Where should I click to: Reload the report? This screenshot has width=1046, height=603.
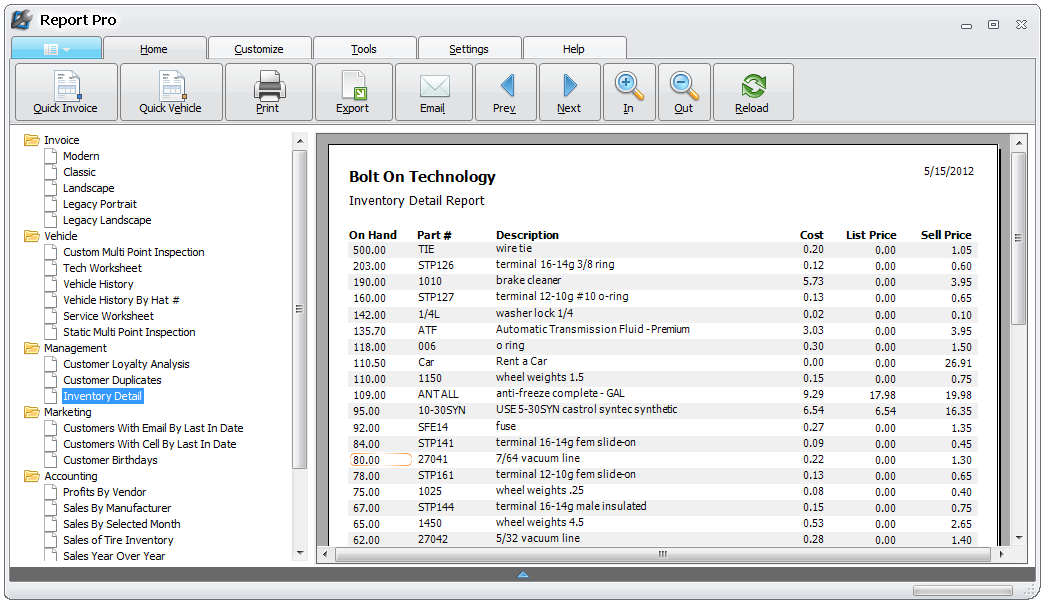pyautogui.click(x=753, y=92)
